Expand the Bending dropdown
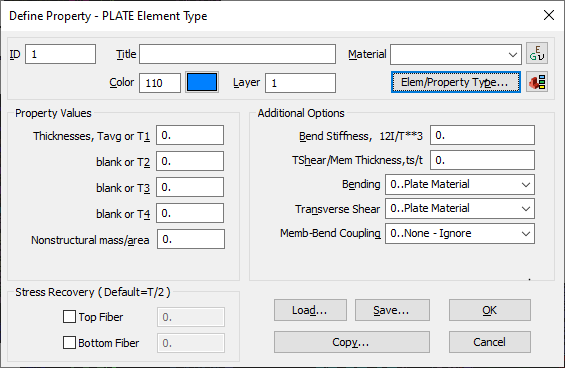This screenshot has height=368, width=565. pos(460,185)
